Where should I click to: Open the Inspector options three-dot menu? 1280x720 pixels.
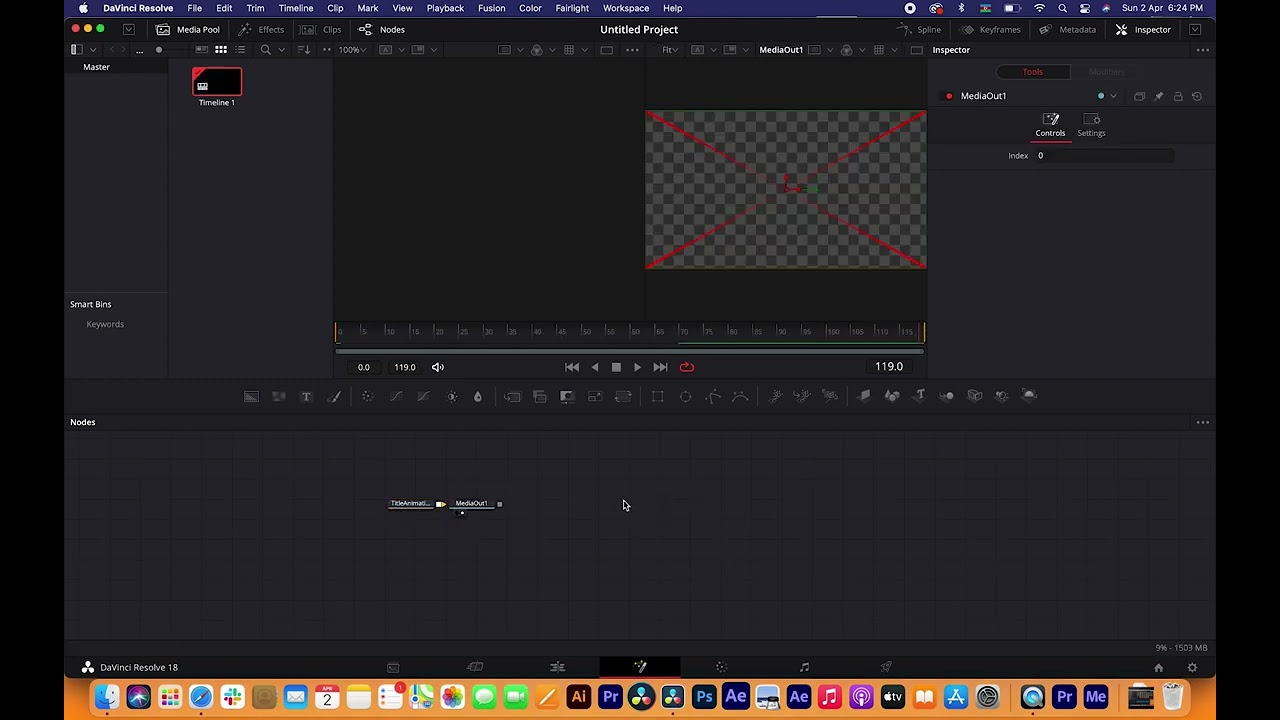coord(1203,50)
